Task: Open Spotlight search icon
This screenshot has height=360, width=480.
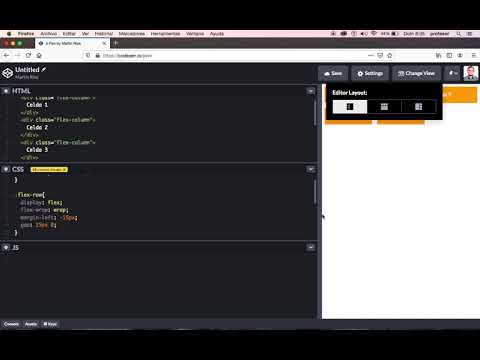Action: click(459, 34)
